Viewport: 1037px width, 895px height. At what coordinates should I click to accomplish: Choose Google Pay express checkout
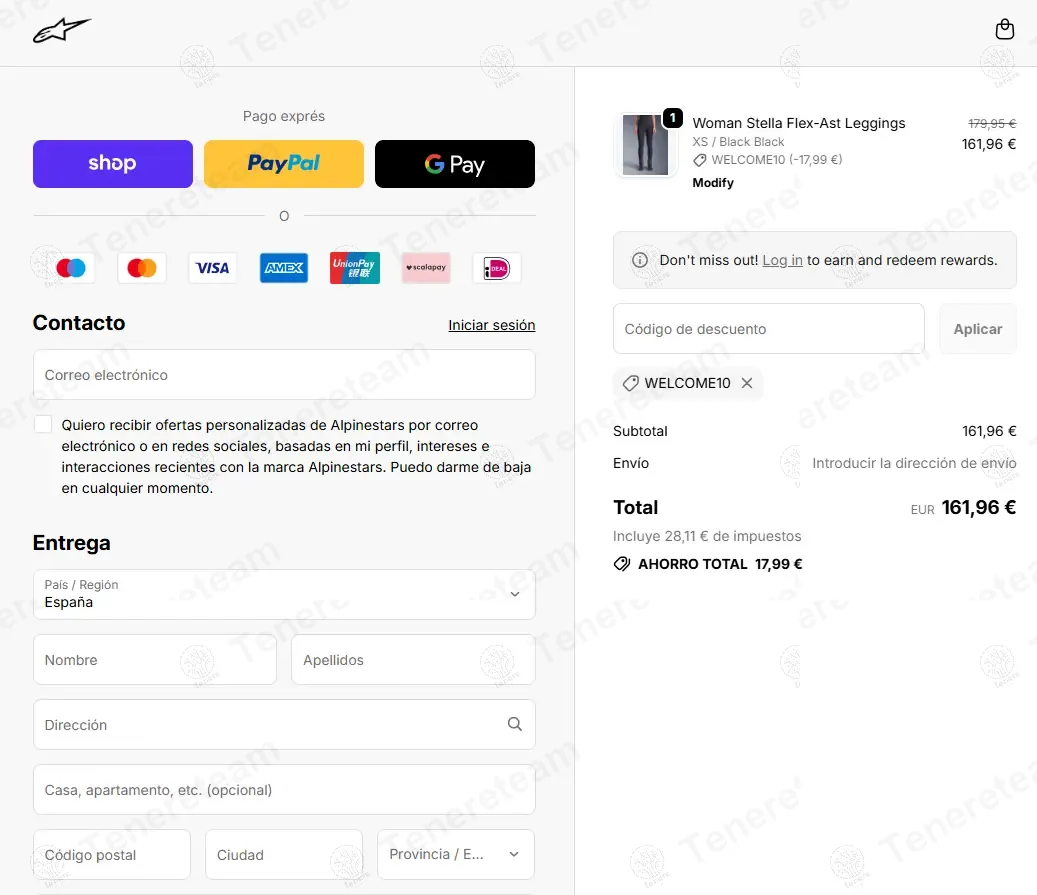coord(455,164)
